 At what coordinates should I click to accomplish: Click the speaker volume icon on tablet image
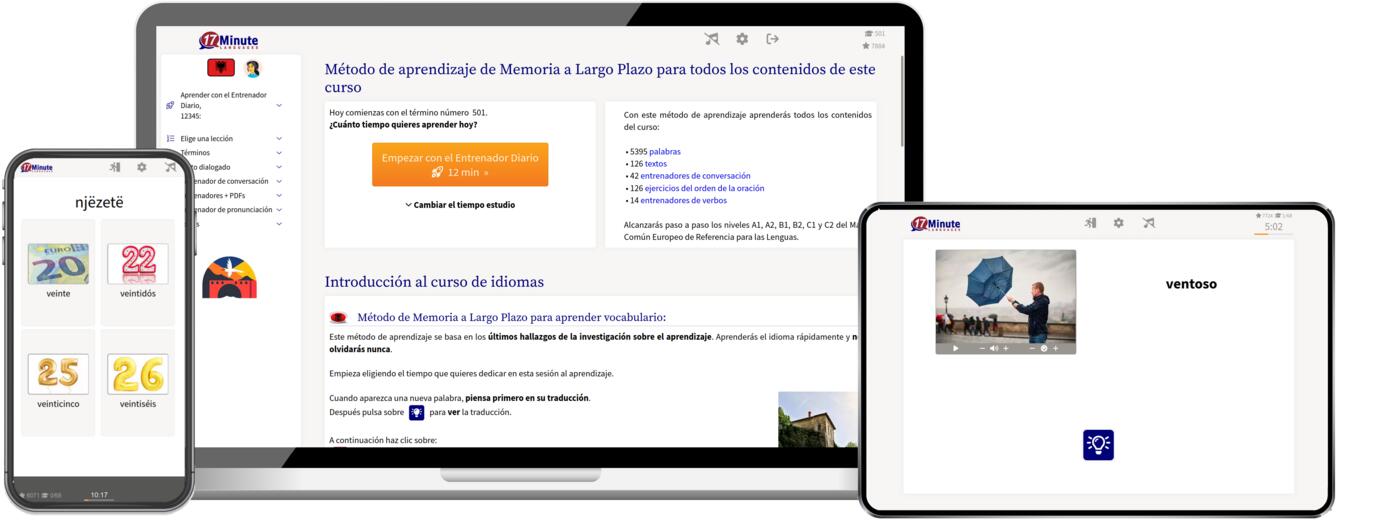(x=994, y=348)
